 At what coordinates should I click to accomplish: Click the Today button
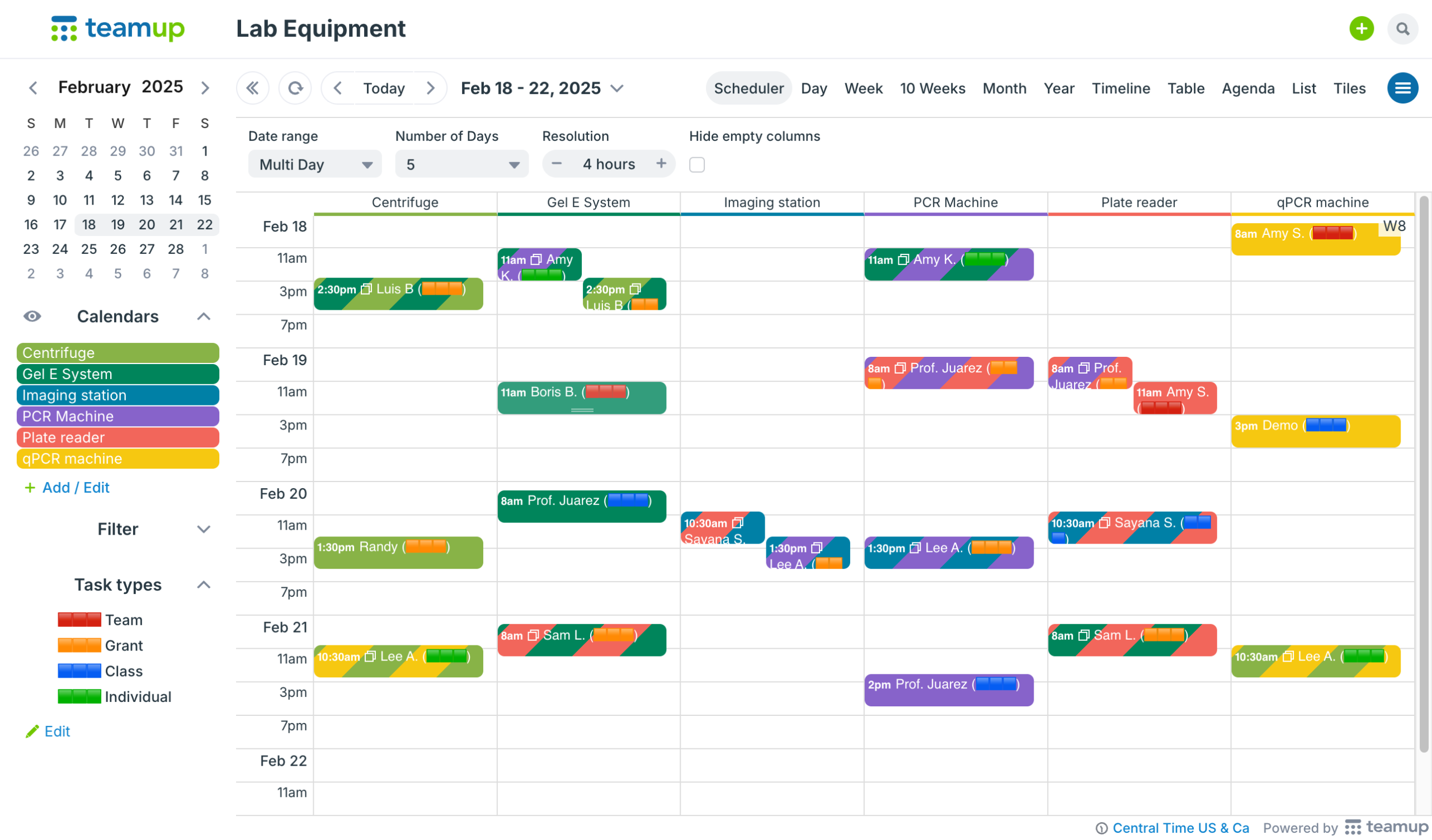tap(384, 88)
